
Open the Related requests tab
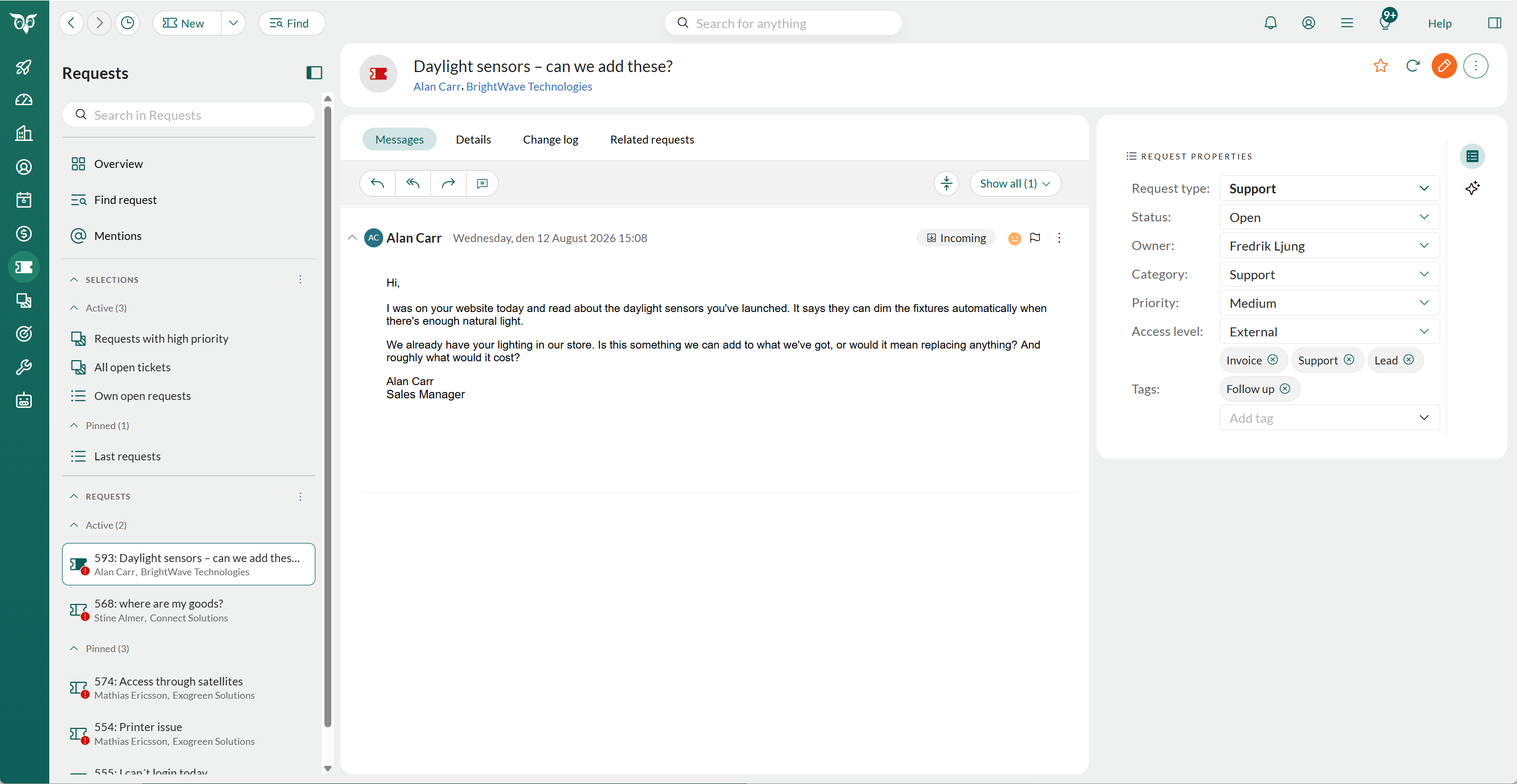652,139
